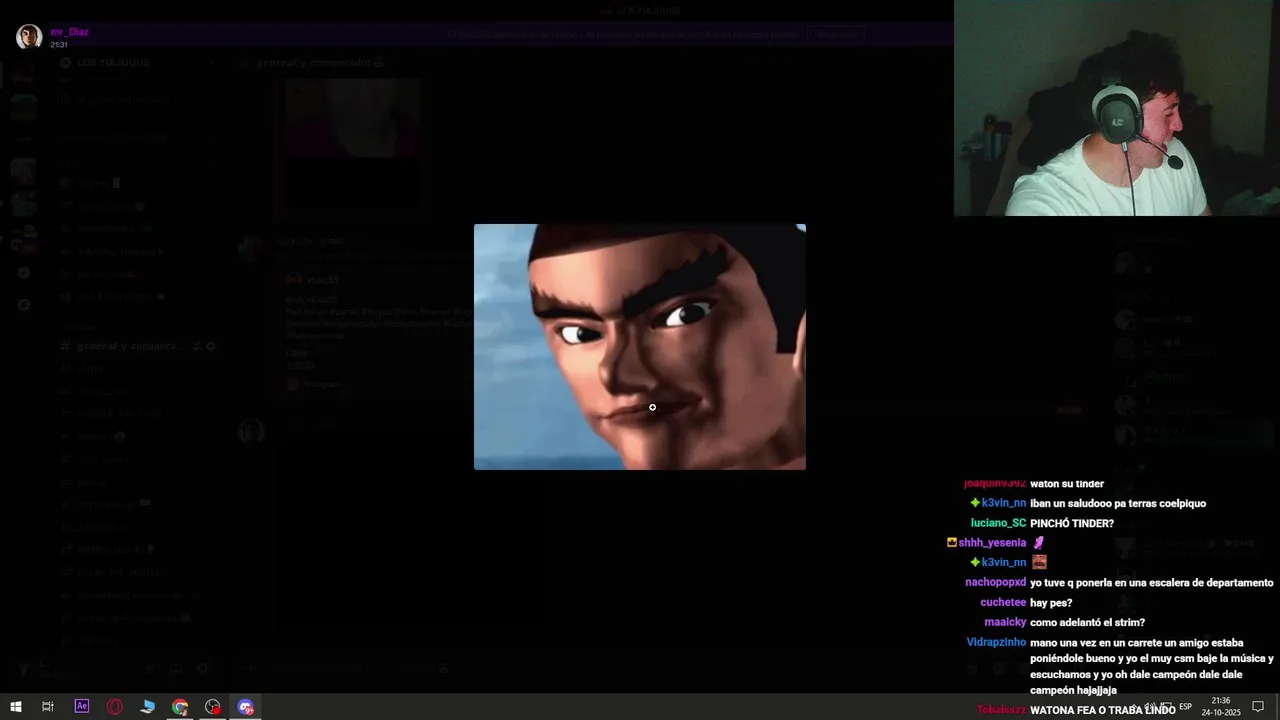This screenshot has width=1280, height=720.
Task: Open the Windows Start menu
Action: [x=15, y=707]
